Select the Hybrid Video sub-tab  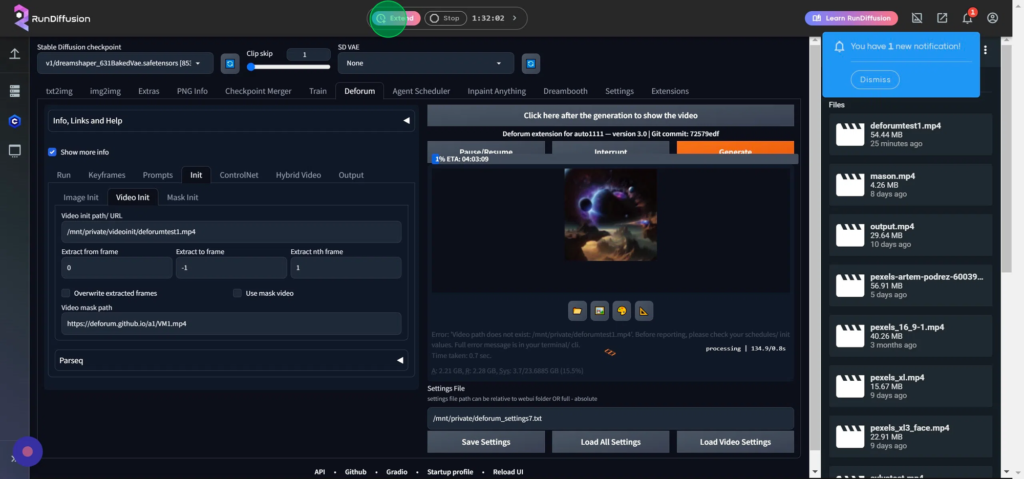(298, 175)
